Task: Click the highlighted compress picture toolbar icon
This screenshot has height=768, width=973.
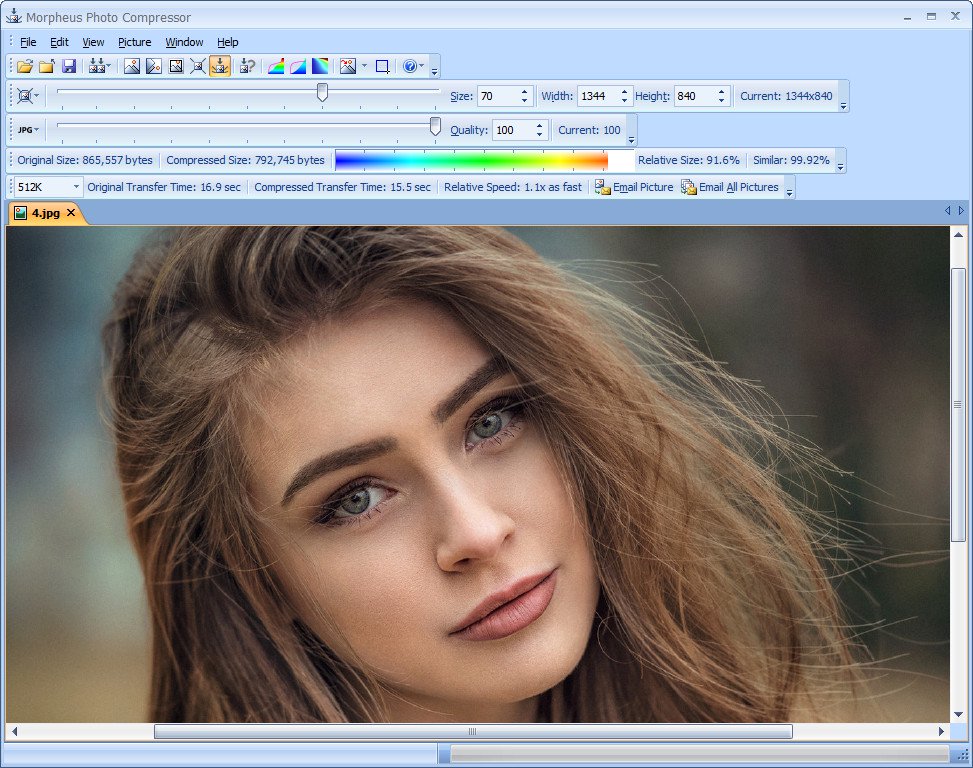Action: (220, 66)
